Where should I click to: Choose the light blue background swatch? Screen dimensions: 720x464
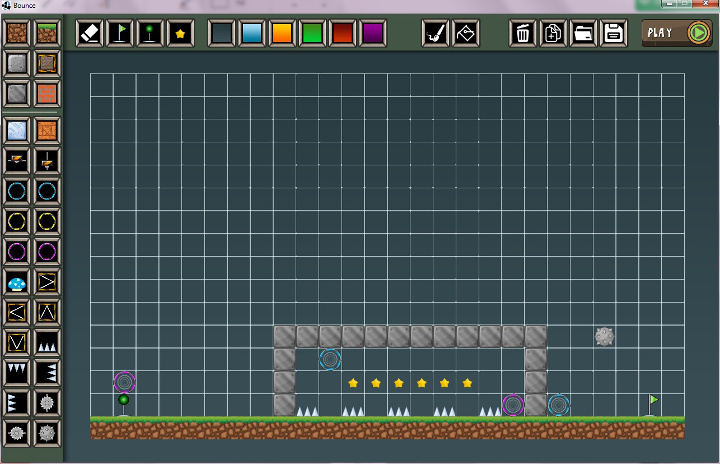coord(252,33)
